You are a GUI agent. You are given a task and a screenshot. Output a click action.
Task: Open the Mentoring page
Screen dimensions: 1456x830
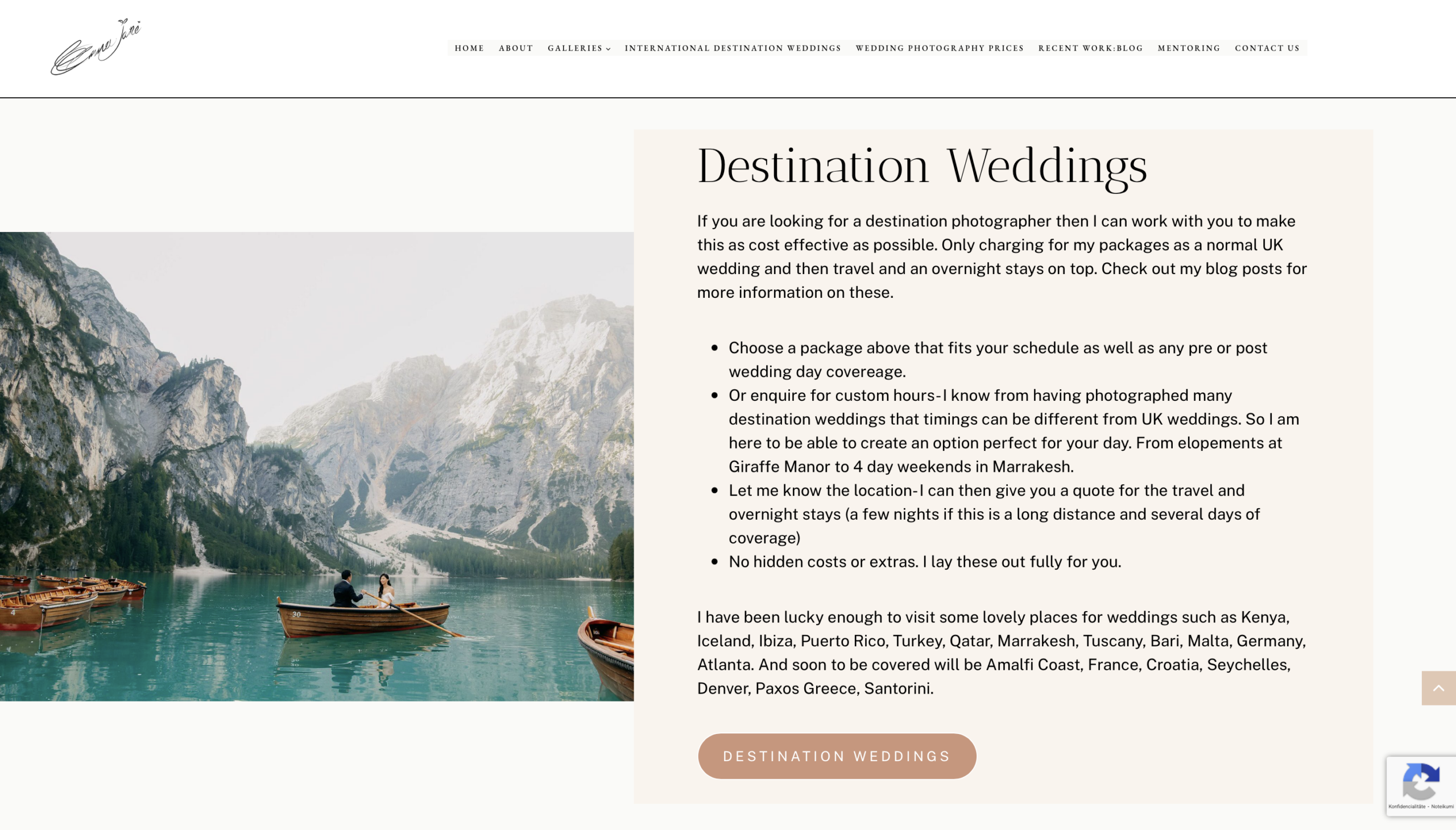pyautogui.click(x=1189, y=48)
